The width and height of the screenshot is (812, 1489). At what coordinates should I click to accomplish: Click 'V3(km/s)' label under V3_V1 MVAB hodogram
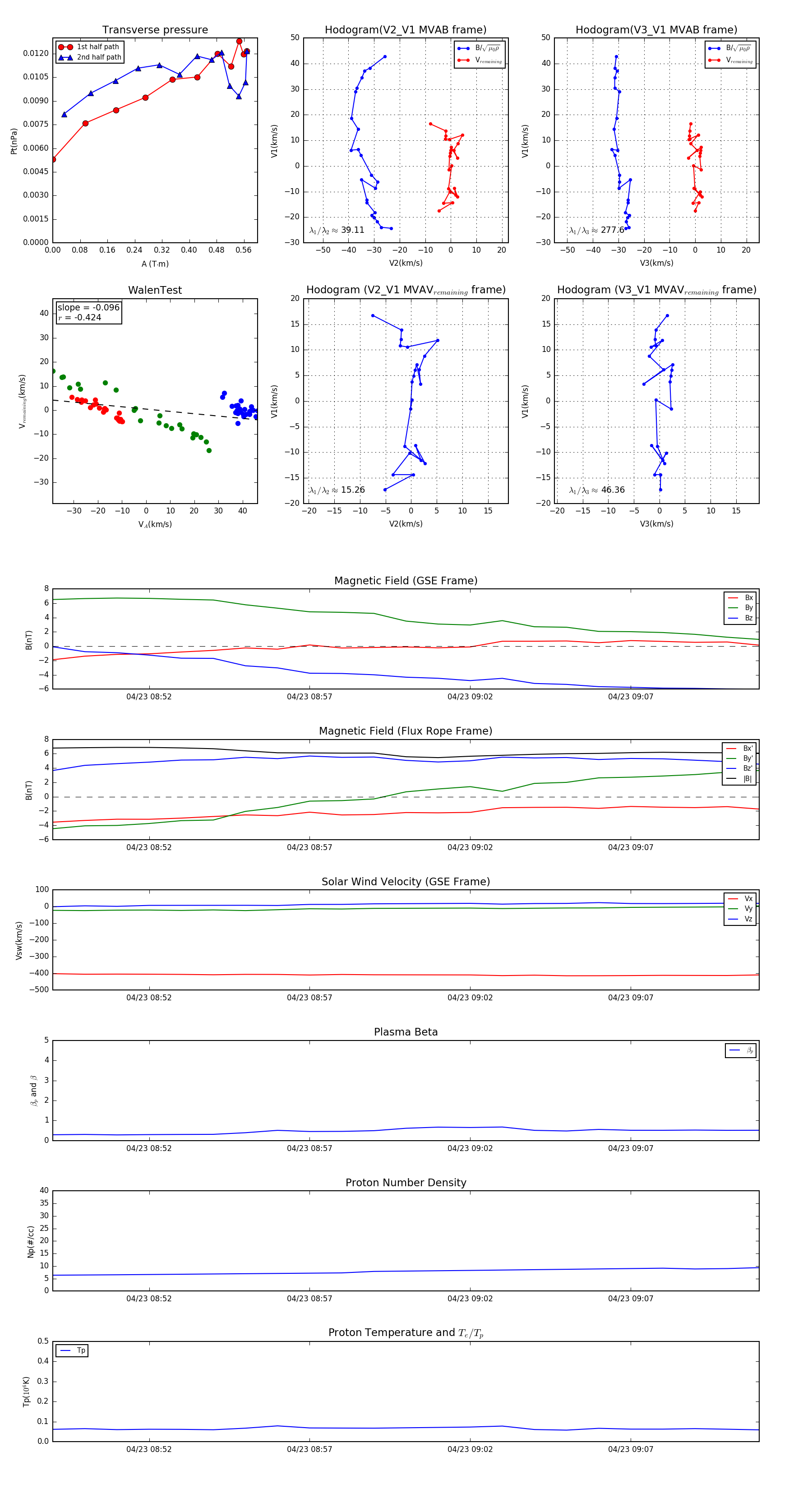656,264
